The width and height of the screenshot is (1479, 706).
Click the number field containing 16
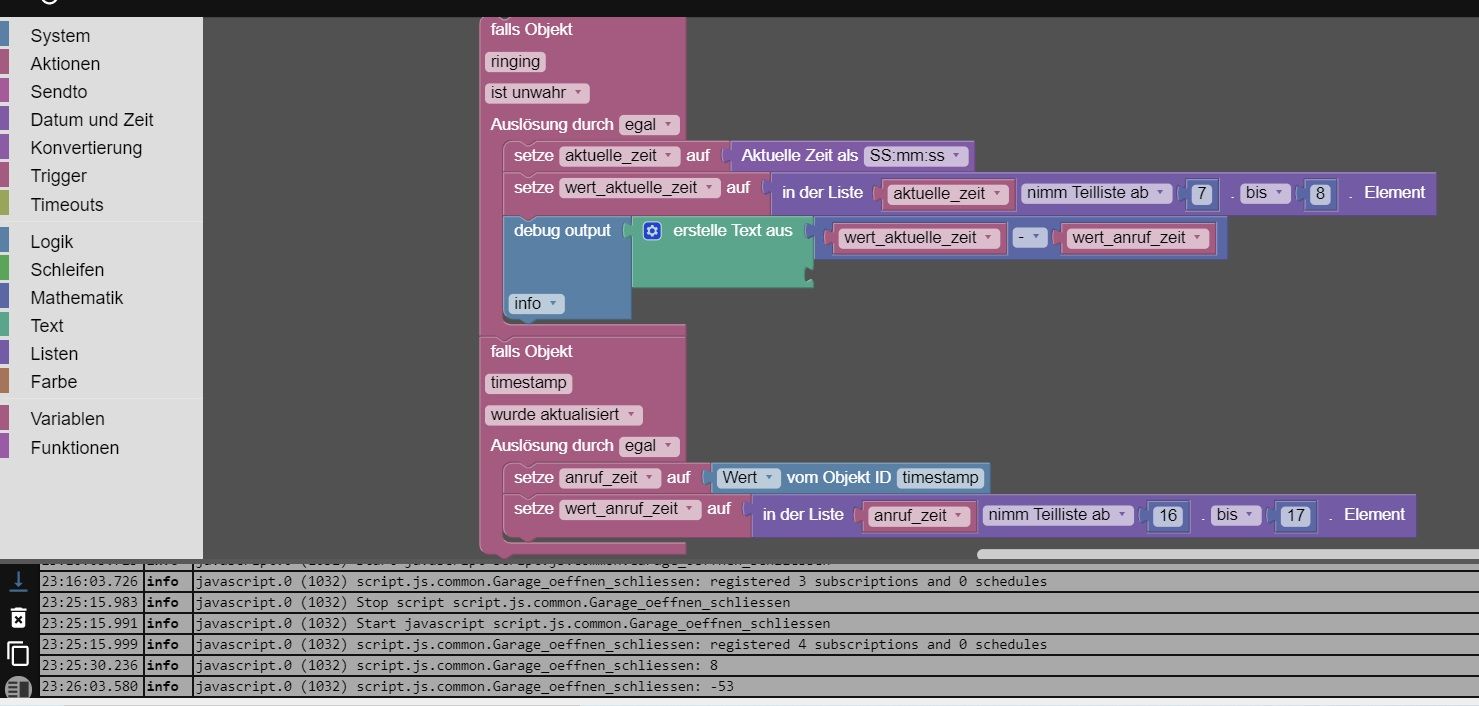pyautogui.click(x=1167, y=516)
